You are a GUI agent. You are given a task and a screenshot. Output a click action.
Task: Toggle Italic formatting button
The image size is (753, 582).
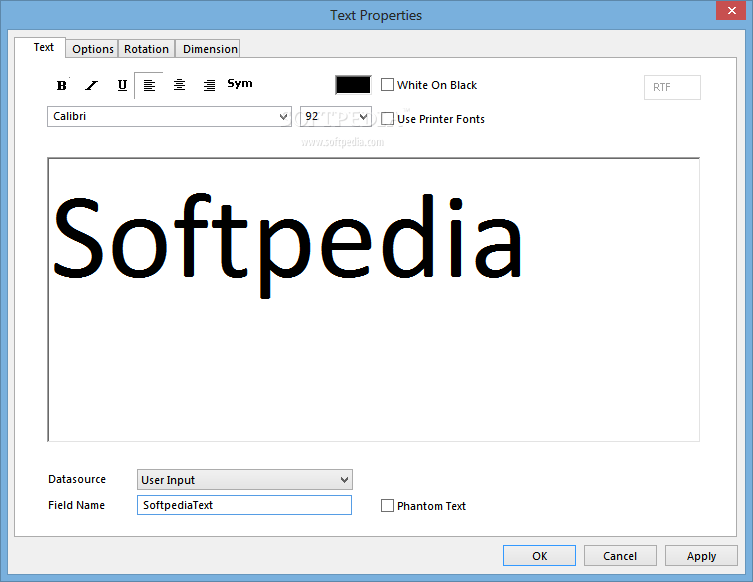(91, 85)
